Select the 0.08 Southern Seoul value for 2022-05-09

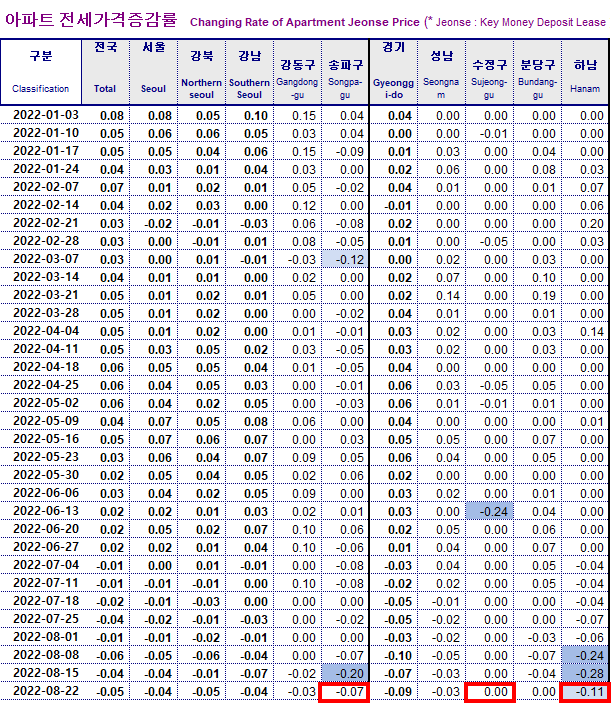click(x=256, y=421)
